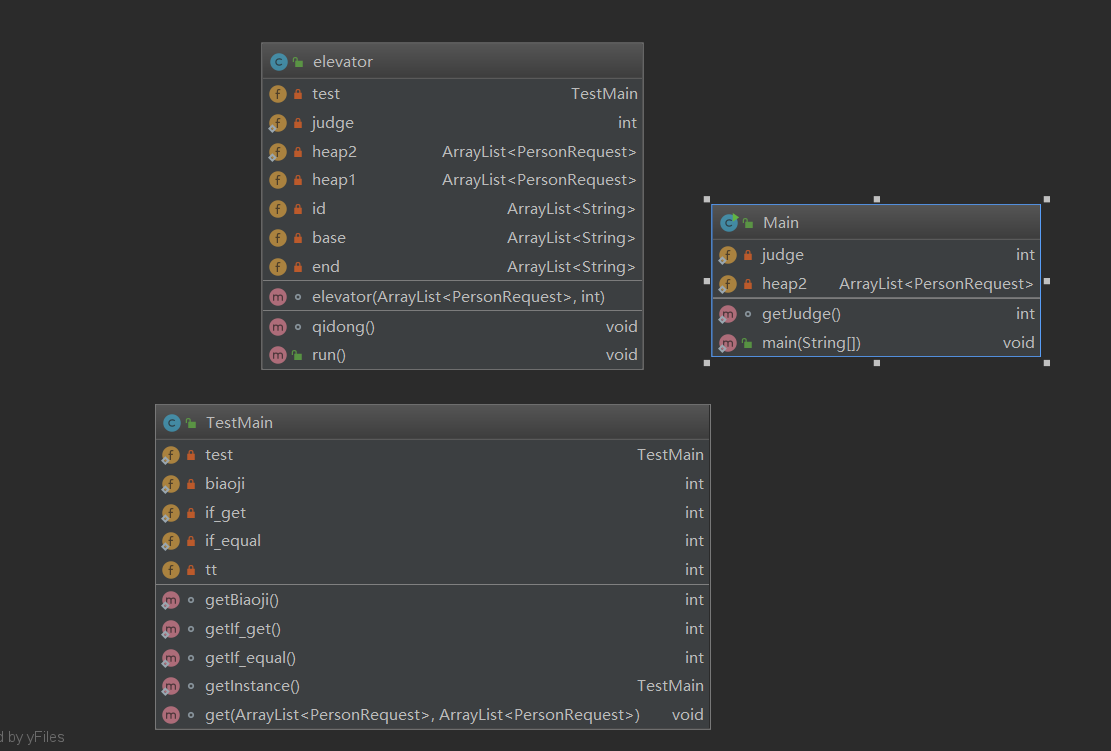Click the getJudge() method in Main
This screenshot has width=1111, height=751.
[x=801, y=314]
